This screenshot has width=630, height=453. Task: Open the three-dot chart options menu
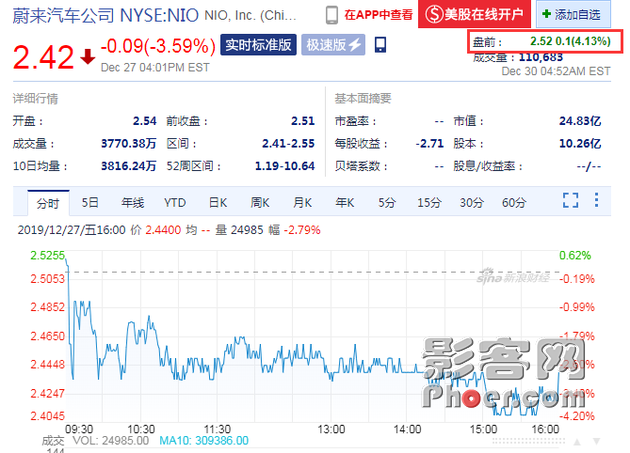coord(596,200)
